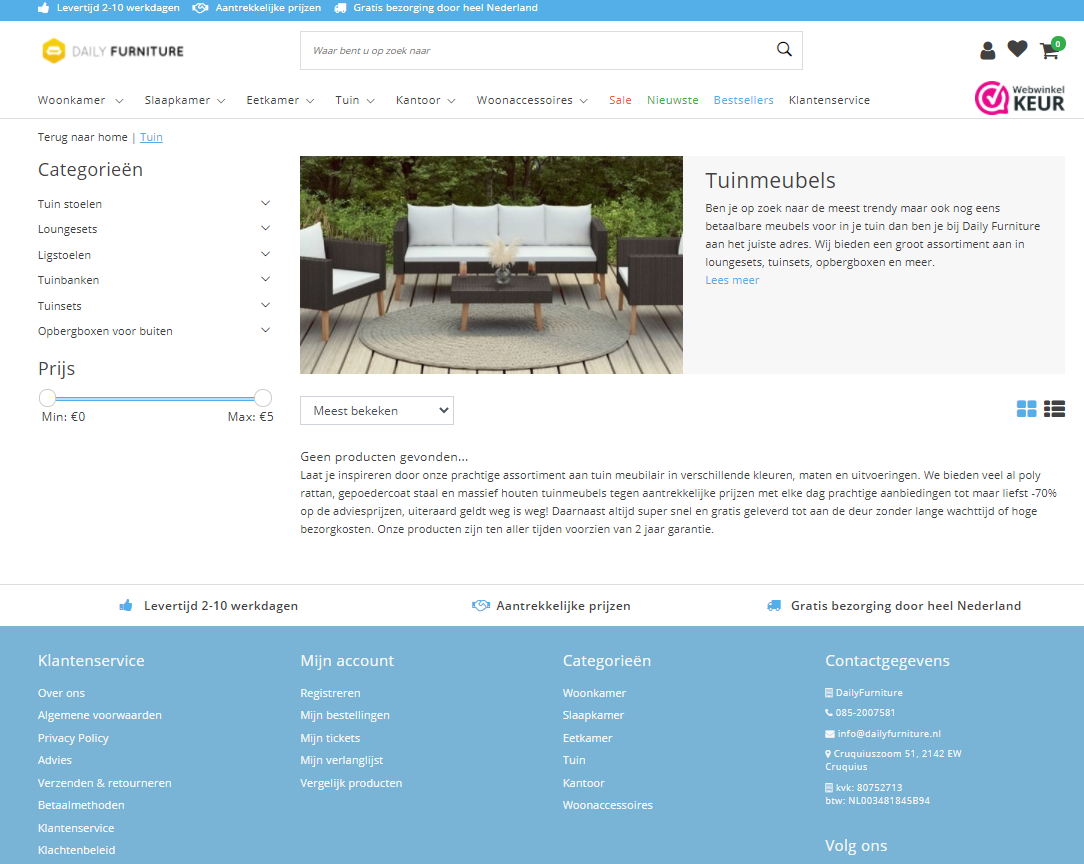
Task: Open the shopping cart icon
Action: point(1050,49)
